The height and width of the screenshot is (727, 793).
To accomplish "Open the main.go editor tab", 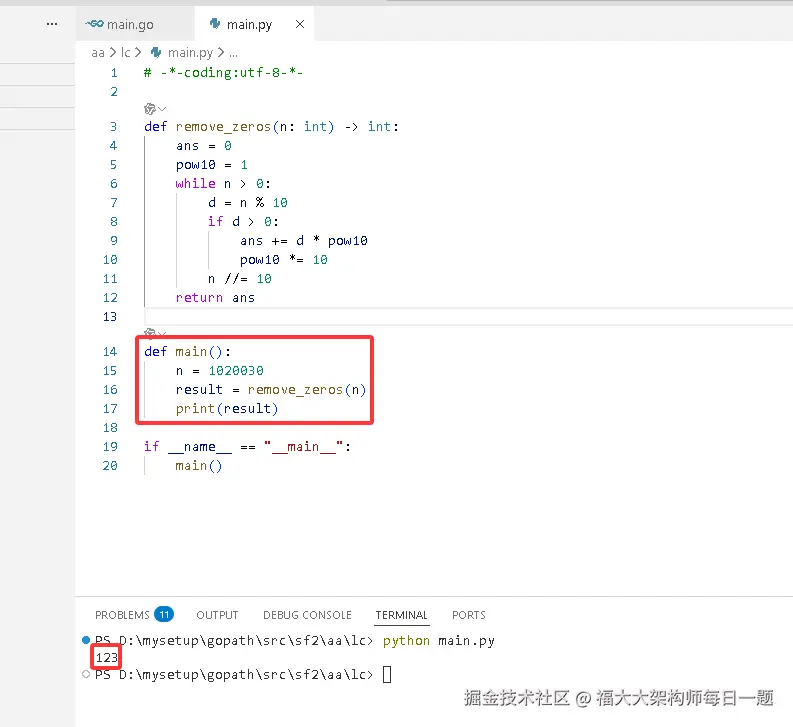I will [x=134, y=24].
